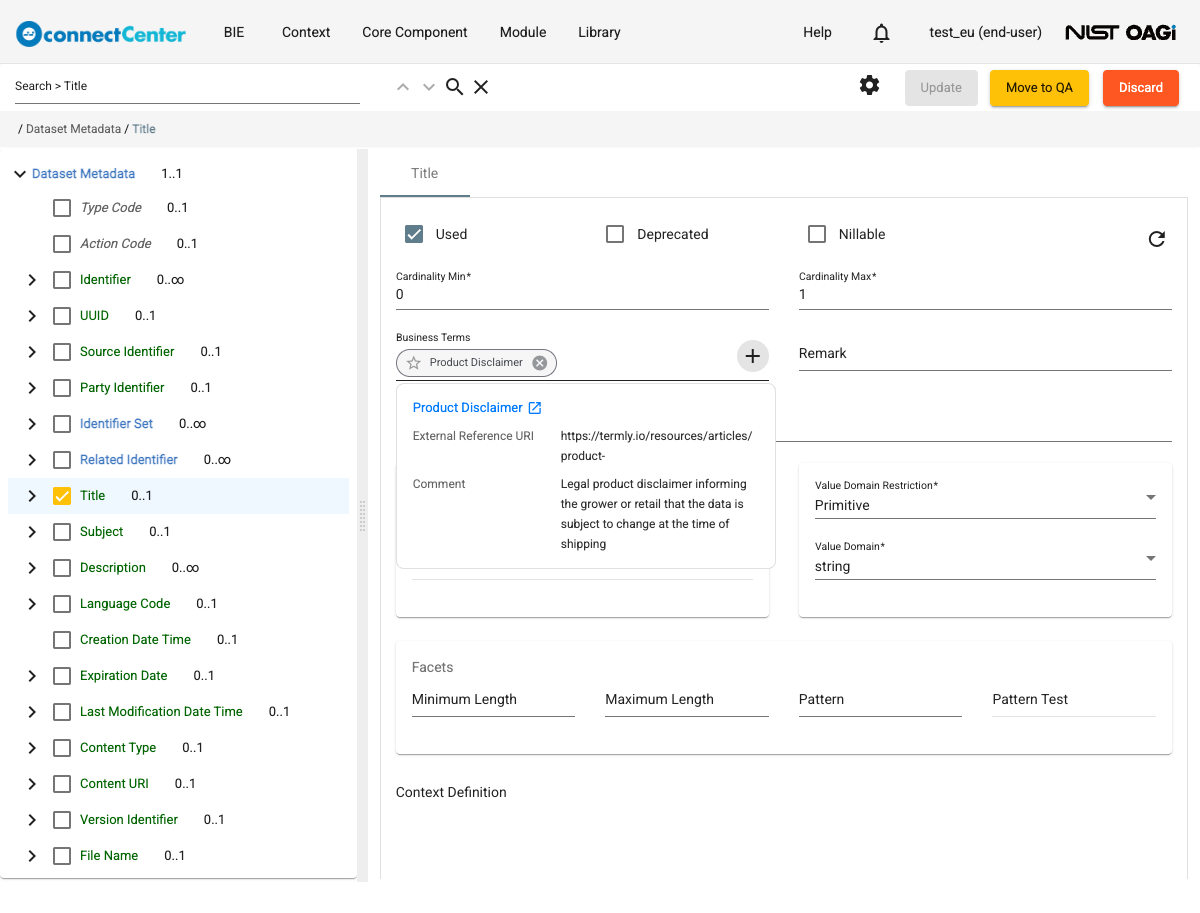The height and width of the screenshot is (913, 1200).
Task: Click the NIST OAGi logo
Action: tap(1120, 33)
